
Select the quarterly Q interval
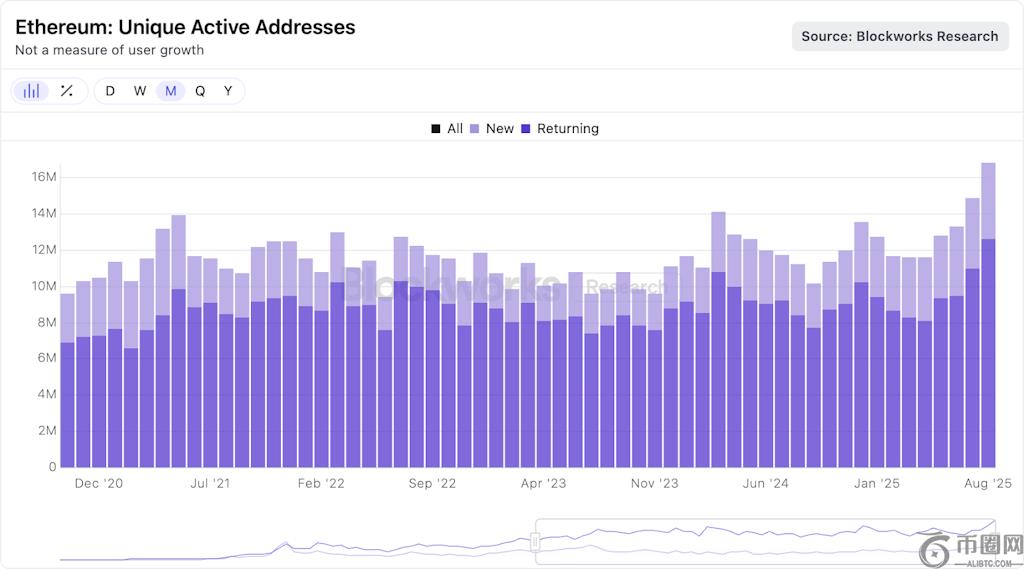point(200,91)
